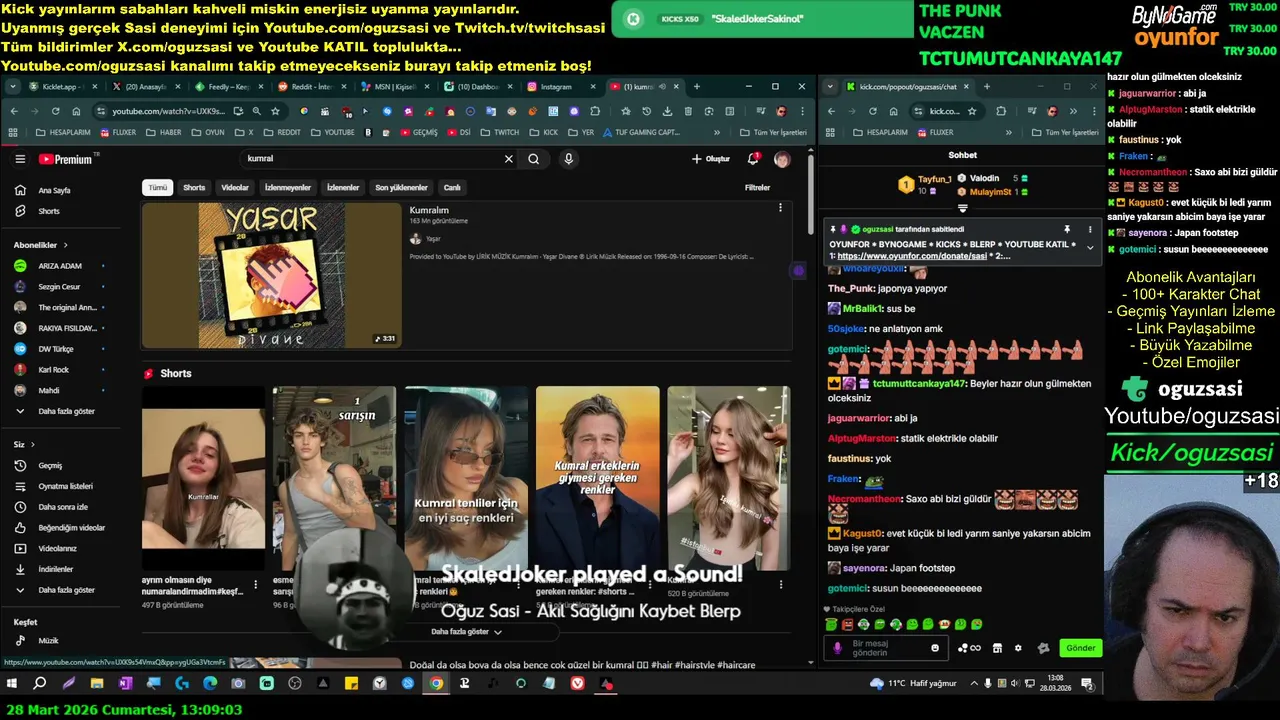Go to the YouTube Premium logo home
Viewport: 1280px width, 720px height.
pos(67,159)
